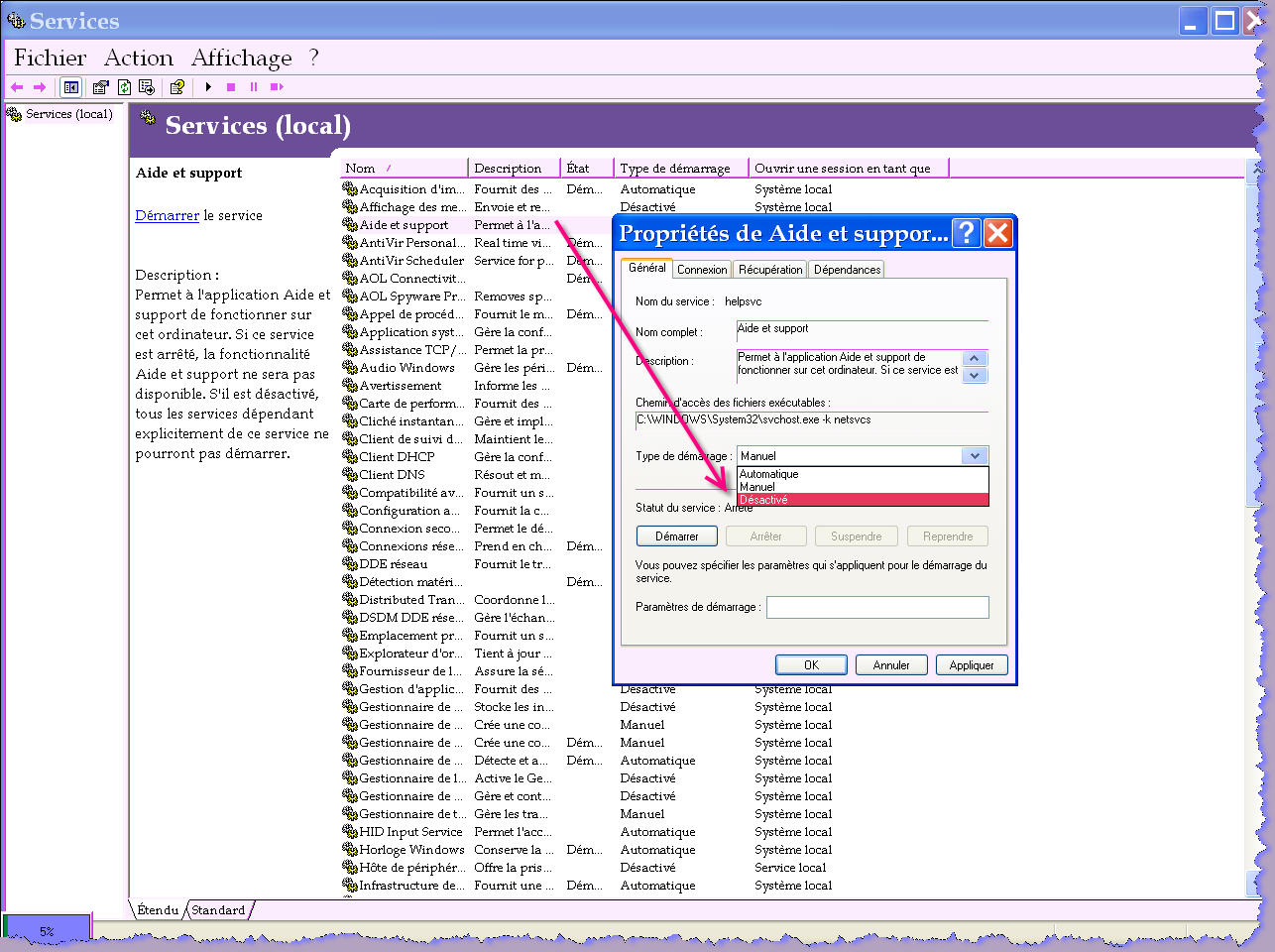The width and height of the screenshot is (1275, 952).
Task: Open the dialog's title bar help button
Action: point(966,233)
